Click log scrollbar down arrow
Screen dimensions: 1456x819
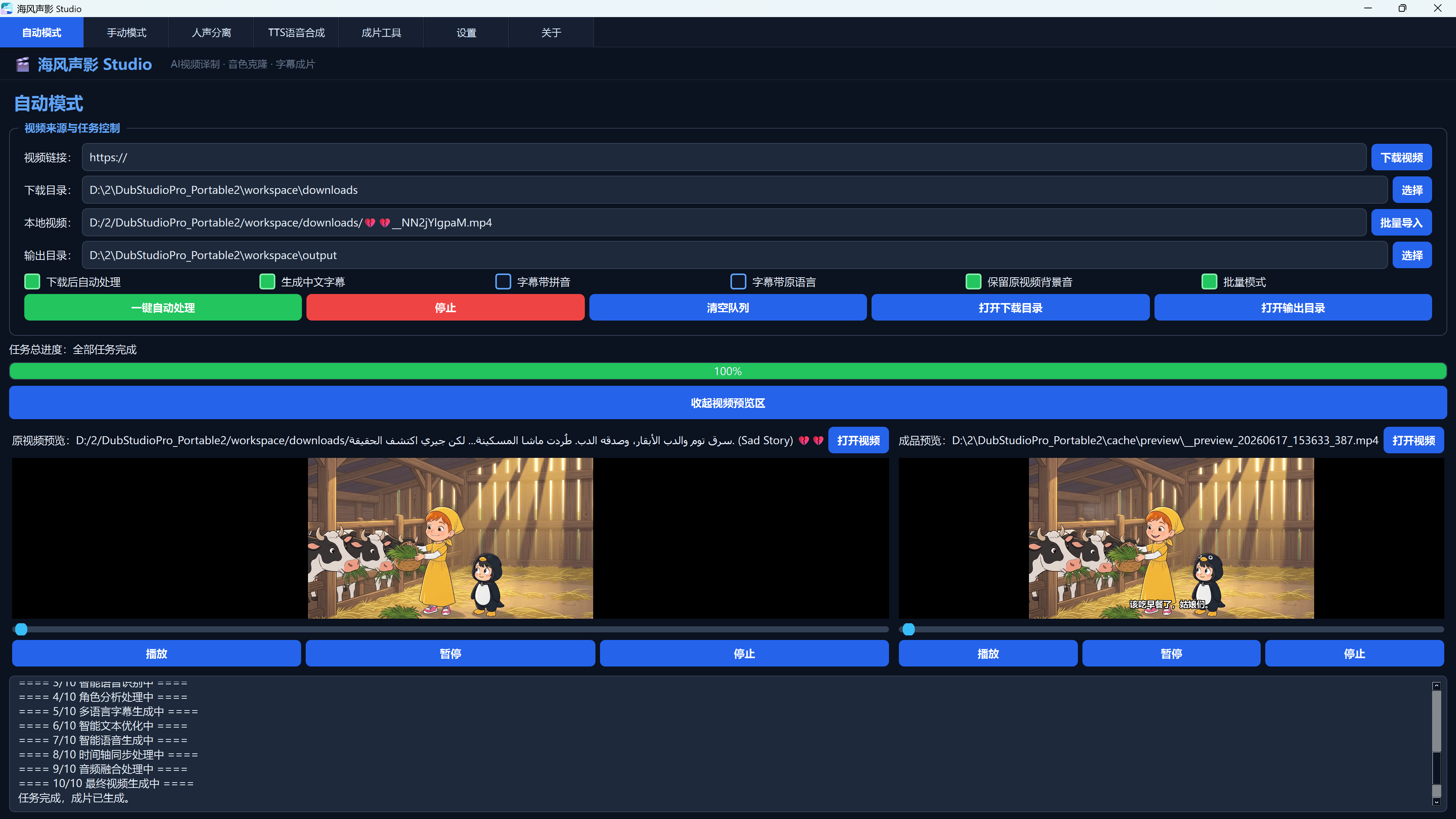coord(1436,802)
